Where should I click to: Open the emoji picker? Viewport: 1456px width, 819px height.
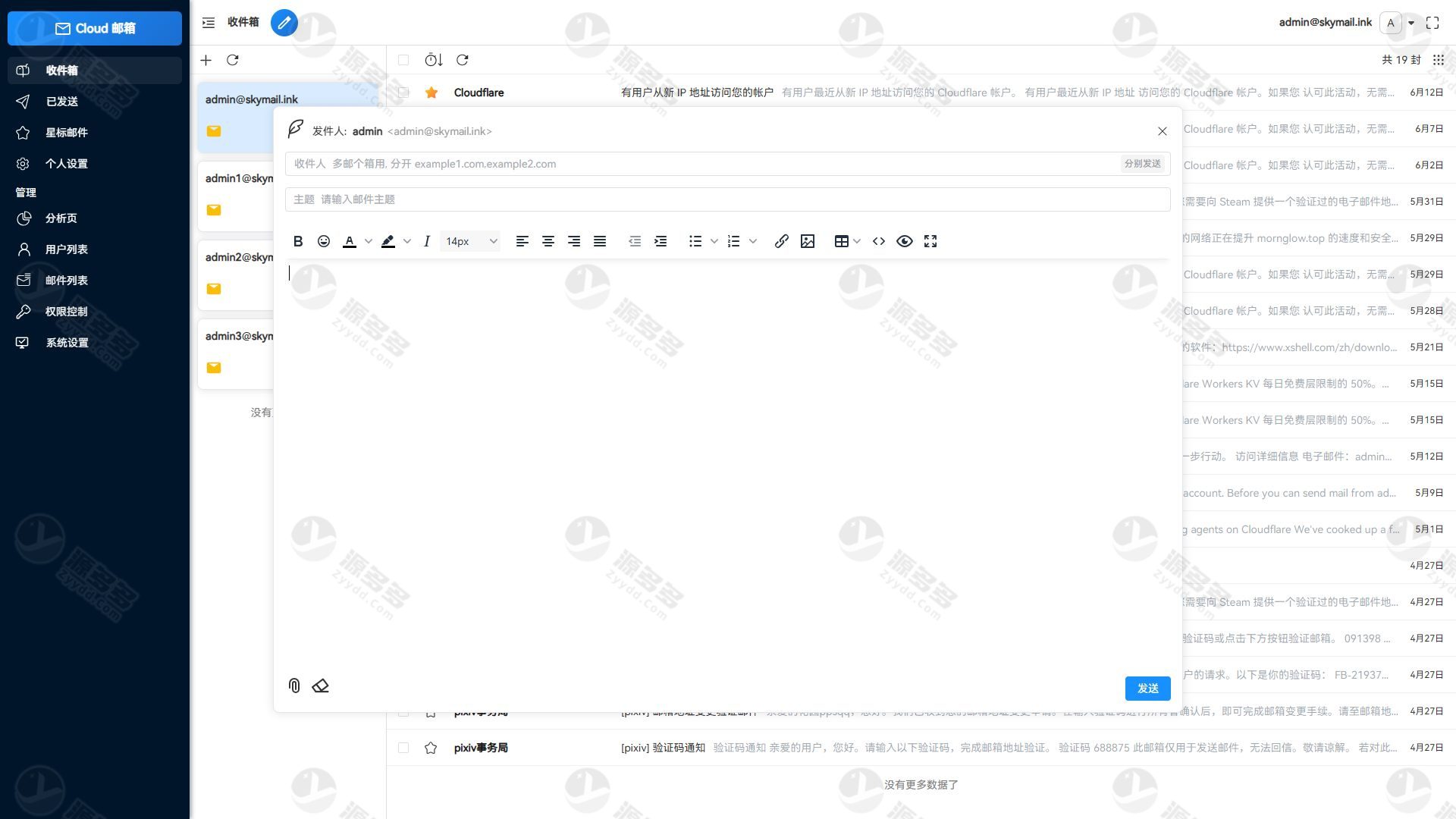point(324,241)
